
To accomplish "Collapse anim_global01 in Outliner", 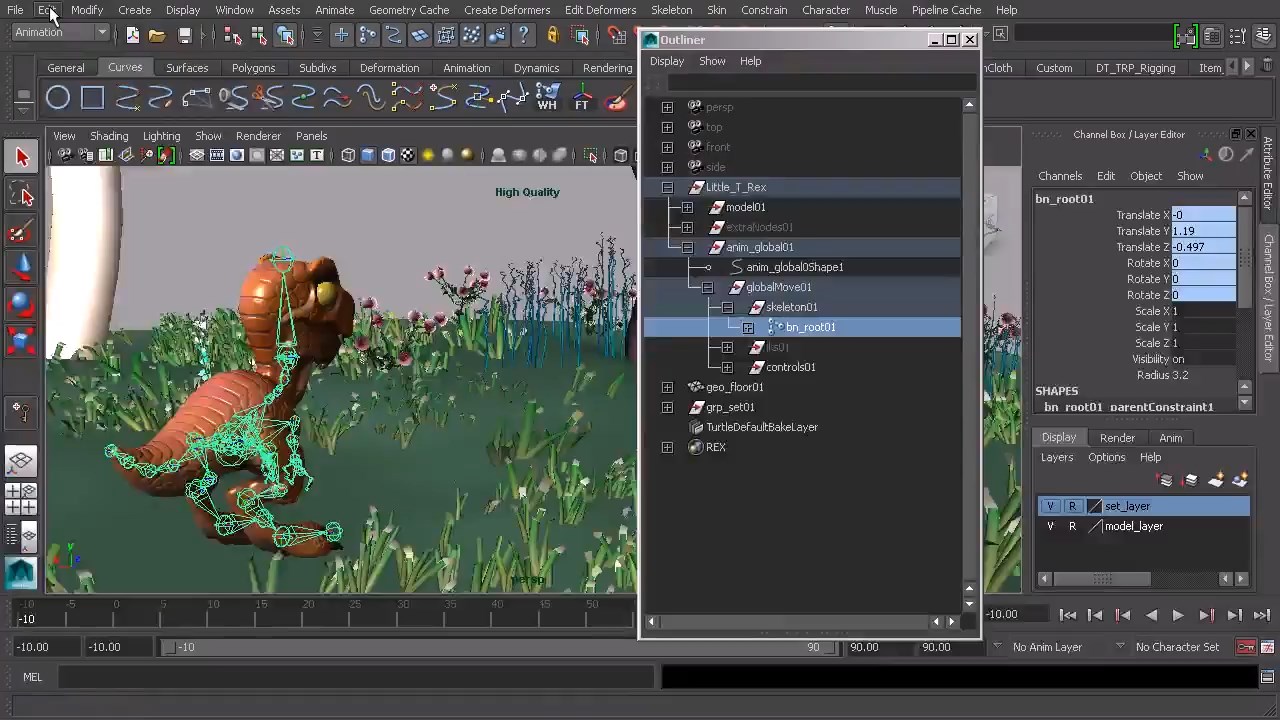I will (687, 247).
